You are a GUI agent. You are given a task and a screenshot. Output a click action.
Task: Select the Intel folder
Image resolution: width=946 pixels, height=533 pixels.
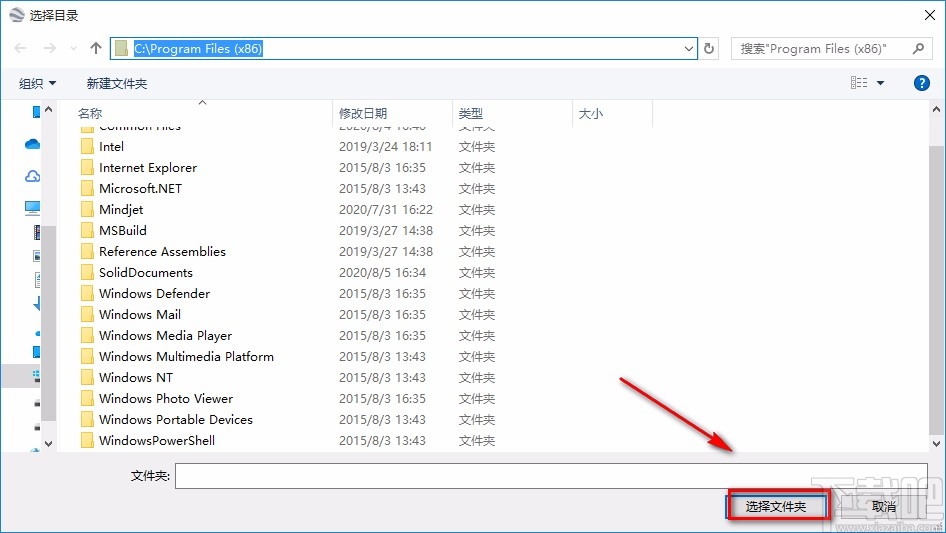click(111, 147)
